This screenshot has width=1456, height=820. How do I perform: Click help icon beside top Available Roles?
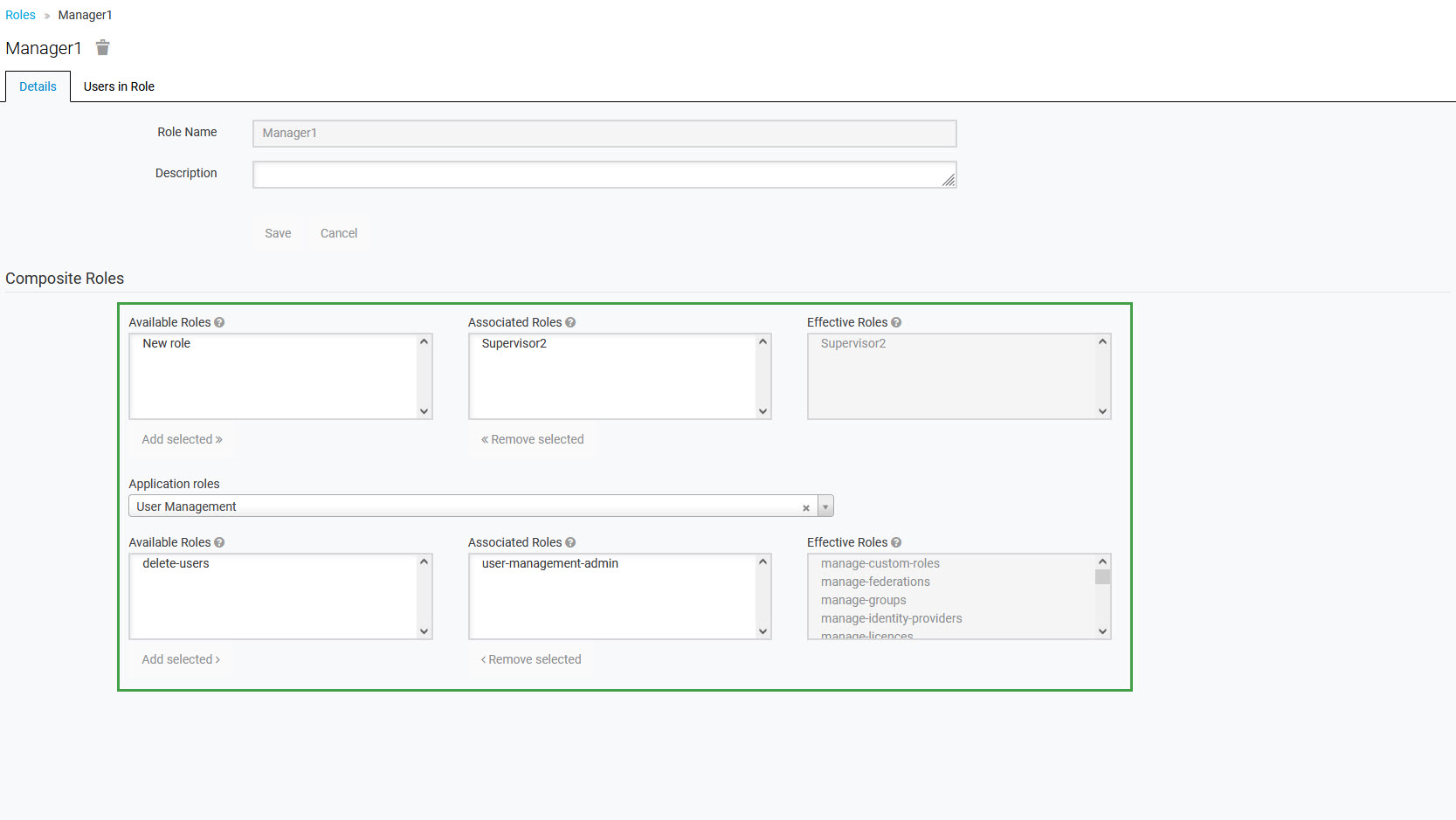tap(219, 322)
